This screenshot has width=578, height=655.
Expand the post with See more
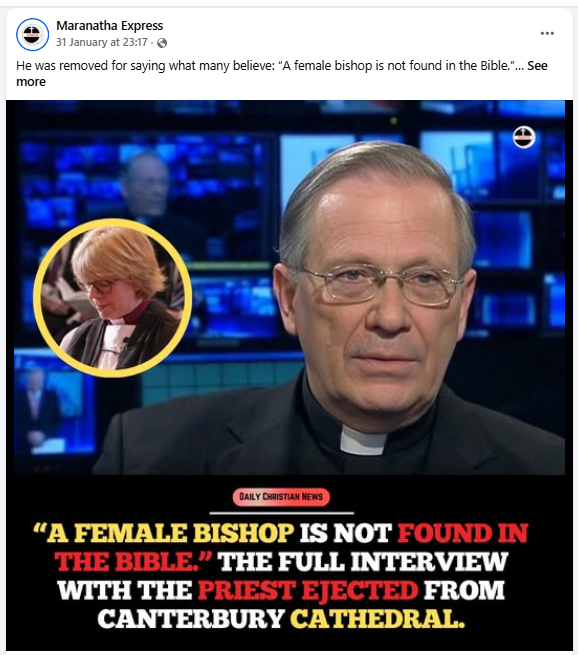pyautogui.click(x=282, y=74)
